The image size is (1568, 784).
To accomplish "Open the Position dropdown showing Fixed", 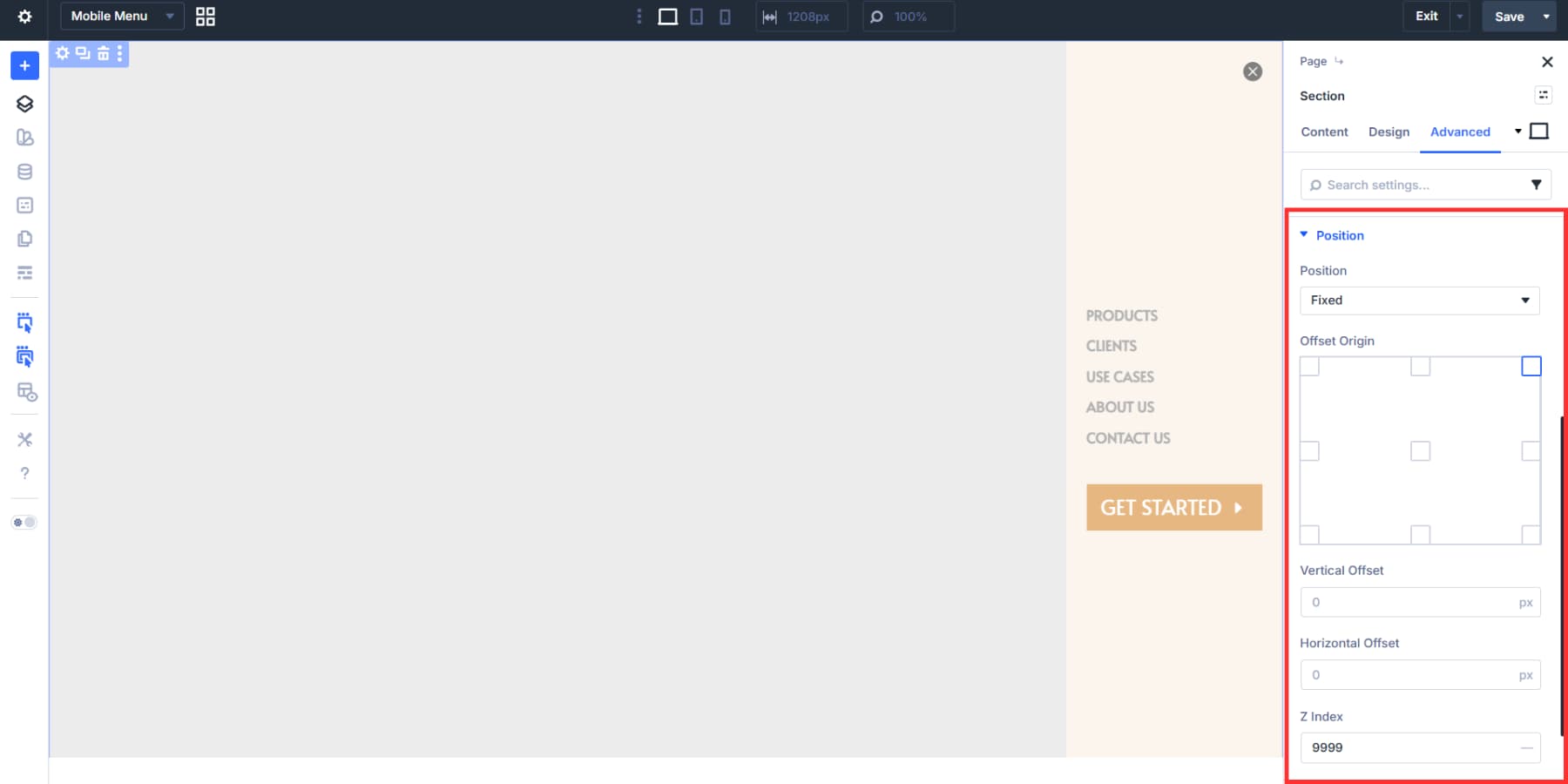I will [1419, 300].
